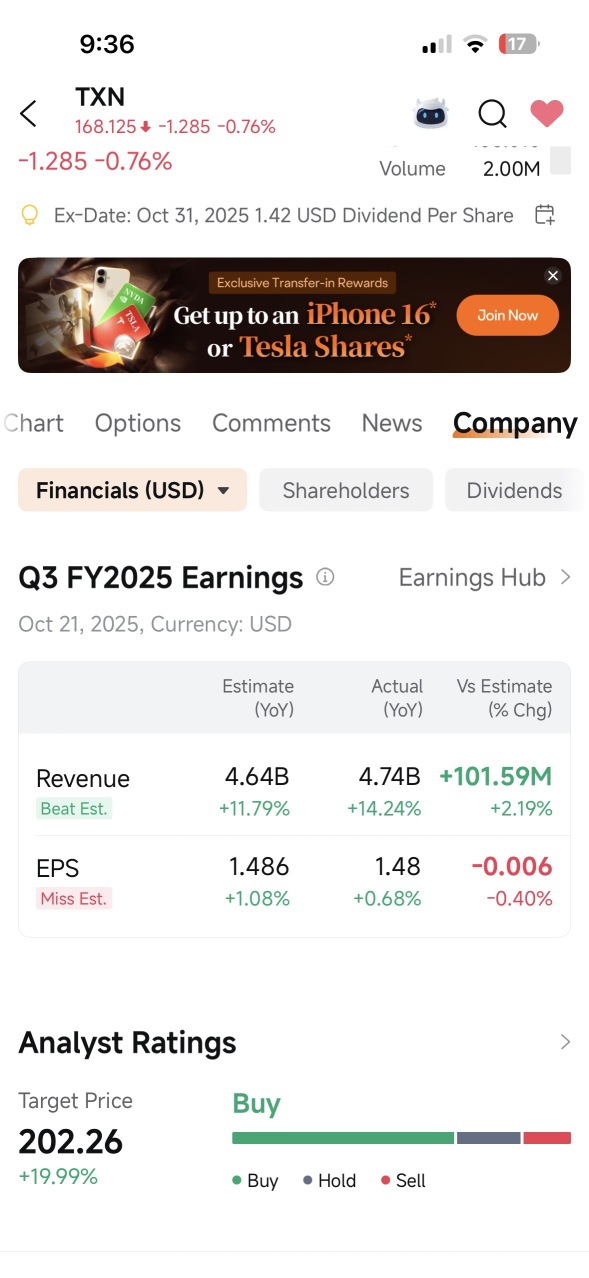Expand the Financials (USD) dropdown
This screenshot has height=1278, width=589.
tap(132, 490)
